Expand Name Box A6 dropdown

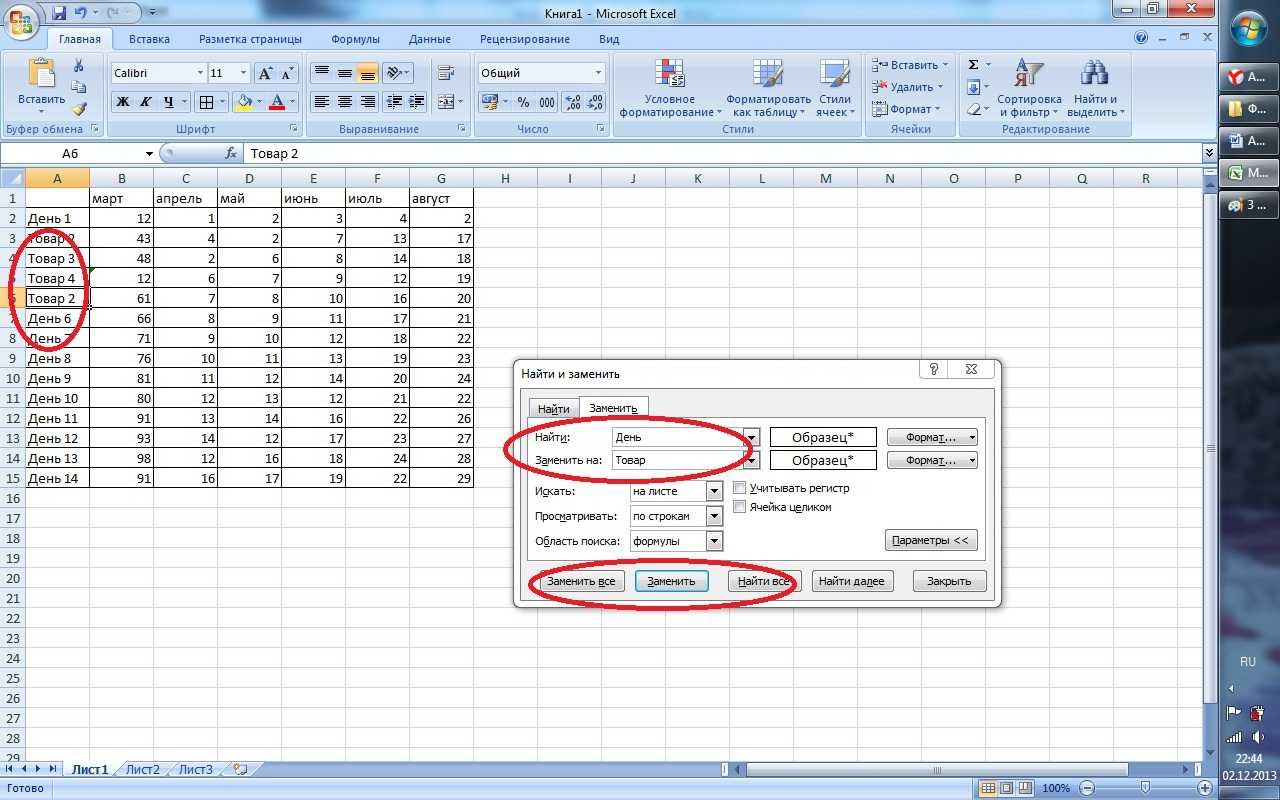pyautogui.click(x=150, y=154)
